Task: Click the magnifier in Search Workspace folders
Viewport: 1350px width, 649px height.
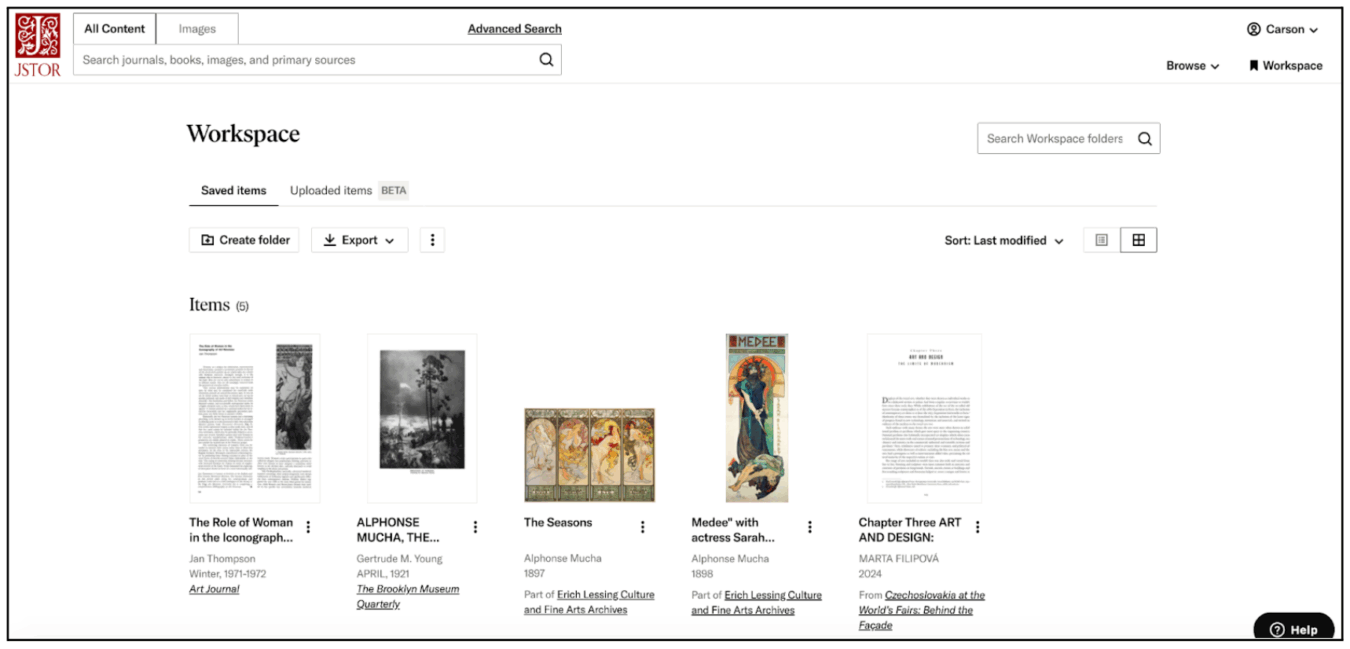Action: (1144, 138)
